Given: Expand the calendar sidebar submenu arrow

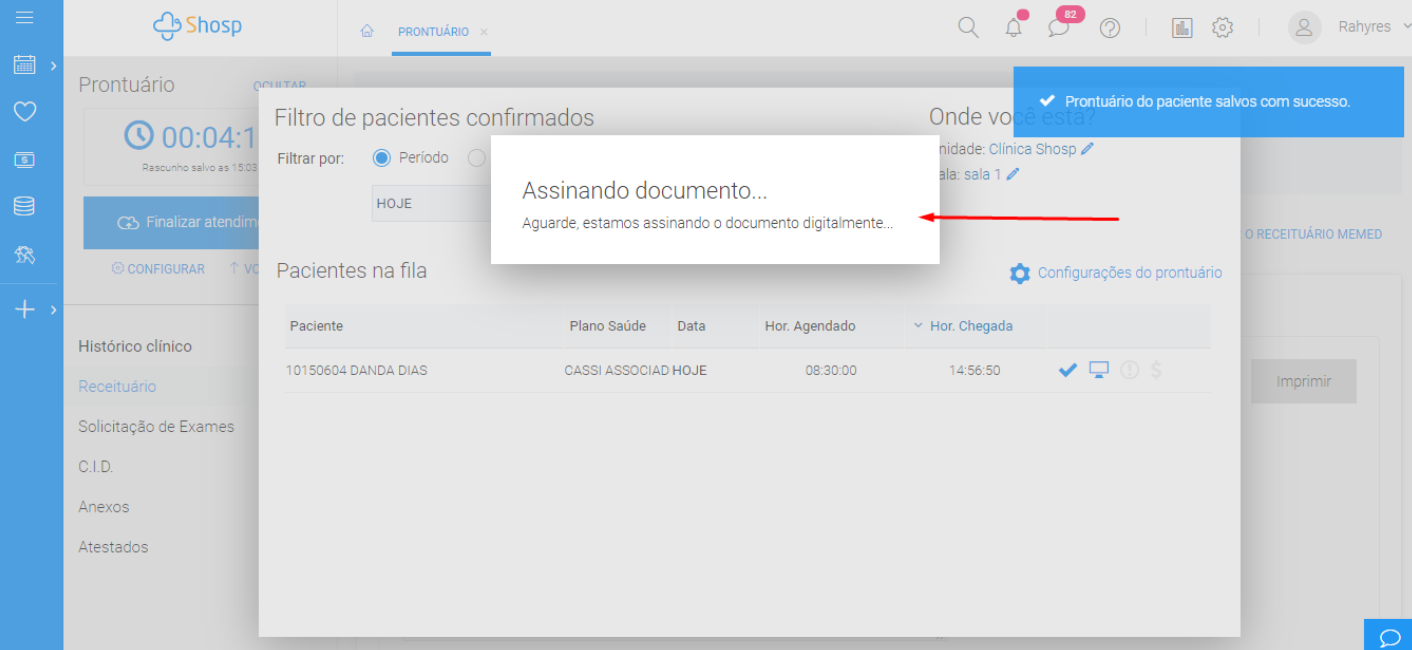Looking at the screenshot, I should 53,66.
